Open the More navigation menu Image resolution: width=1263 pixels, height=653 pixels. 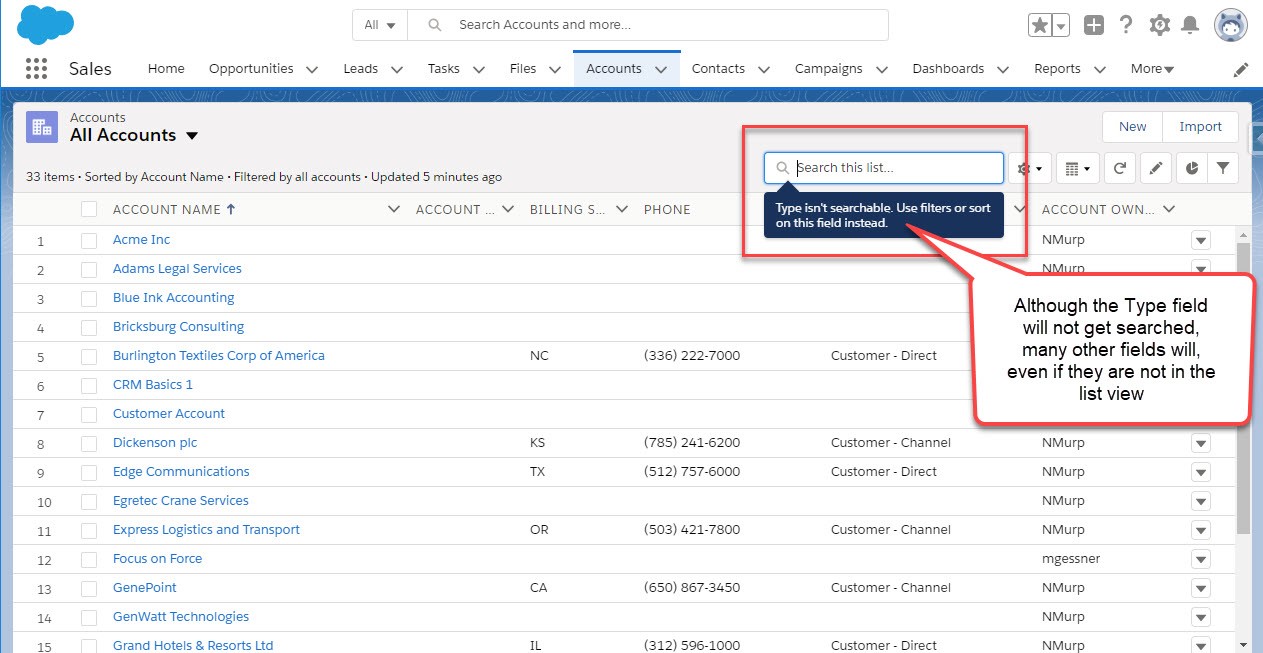pyautogui.click(x=1153, y=69)
